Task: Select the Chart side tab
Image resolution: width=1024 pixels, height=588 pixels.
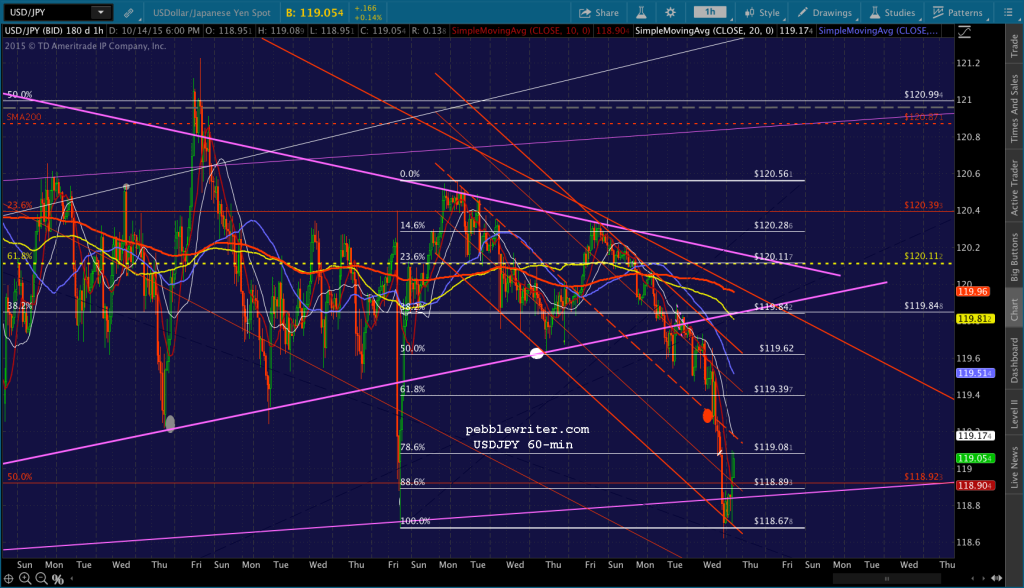Action: (1014, 310)
